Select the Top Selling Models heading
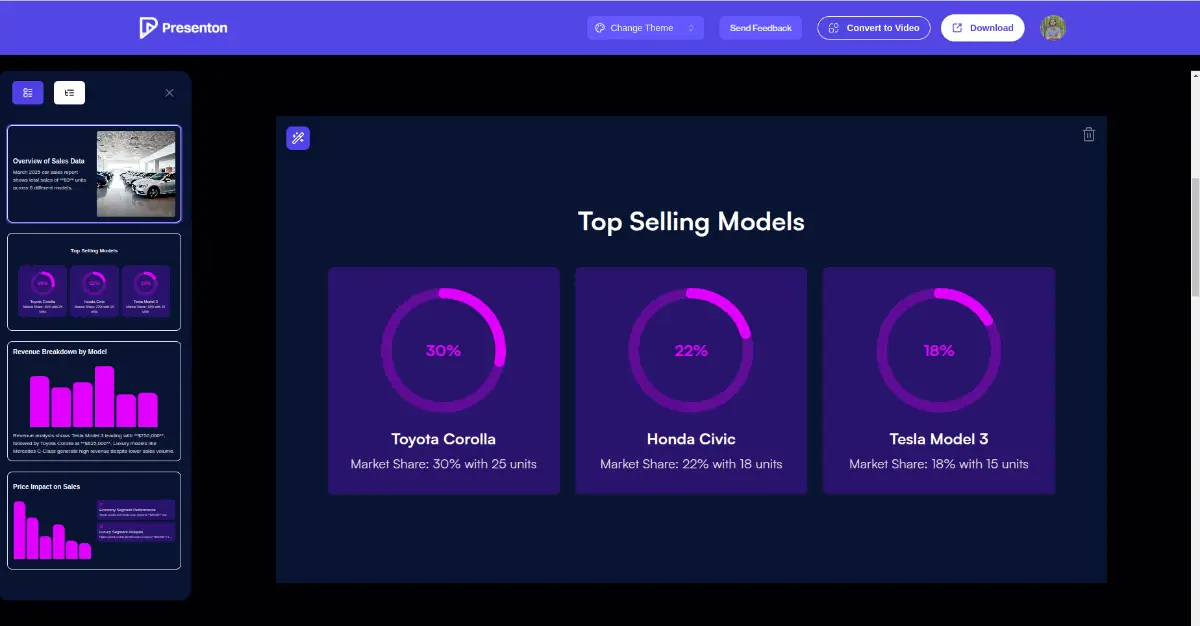Screen dimensions: 1200x626 (691, 221)
